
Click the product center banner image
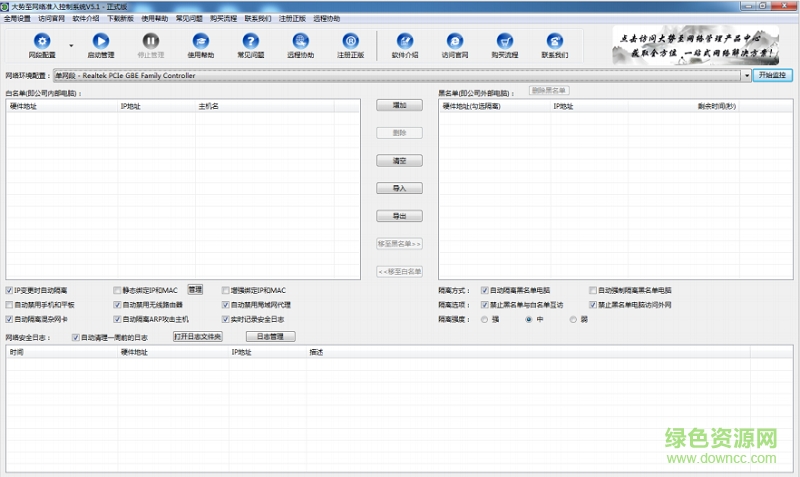point(698,45)
